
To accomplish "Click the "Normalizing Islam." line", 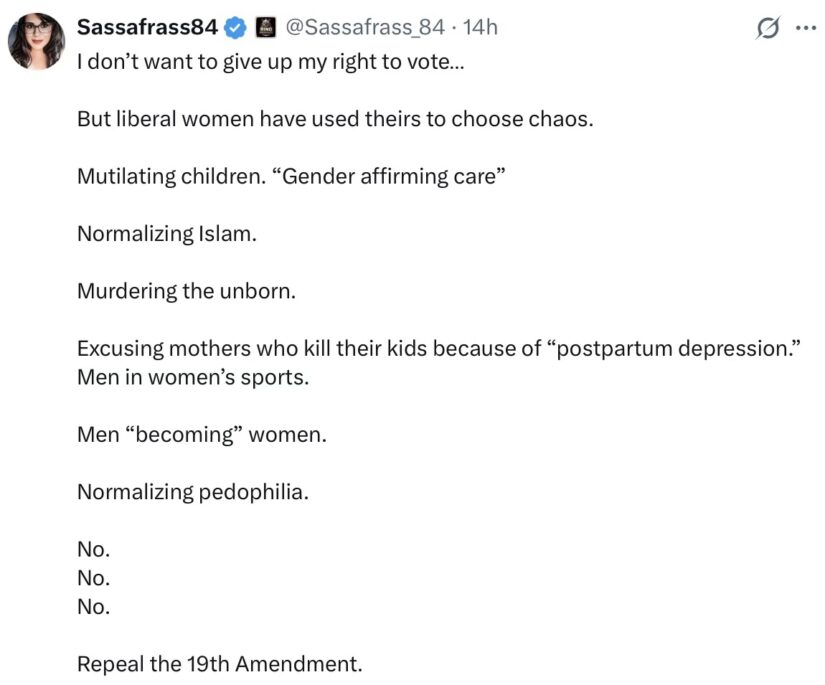I will (x=167, y=234).
